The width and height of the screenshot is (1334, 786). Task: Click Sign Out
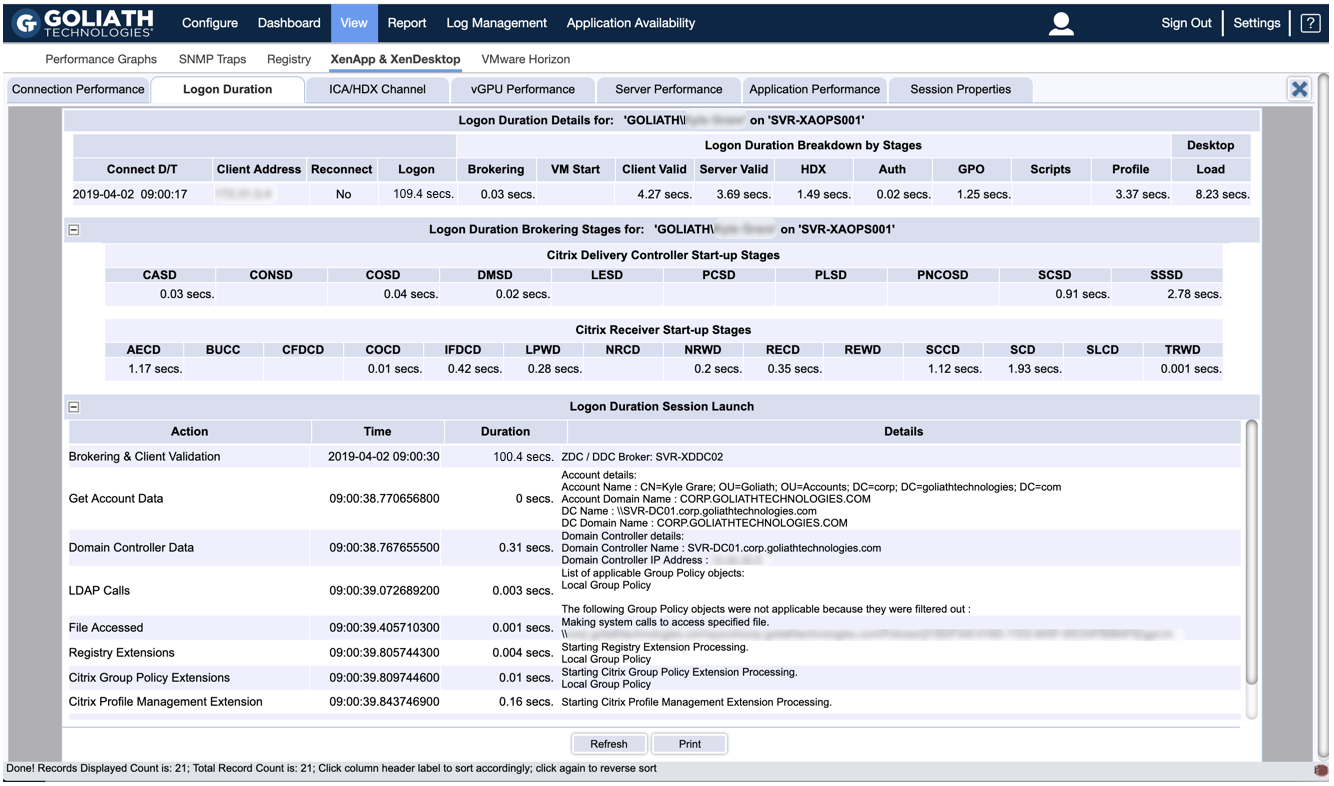coord(1186,22)
